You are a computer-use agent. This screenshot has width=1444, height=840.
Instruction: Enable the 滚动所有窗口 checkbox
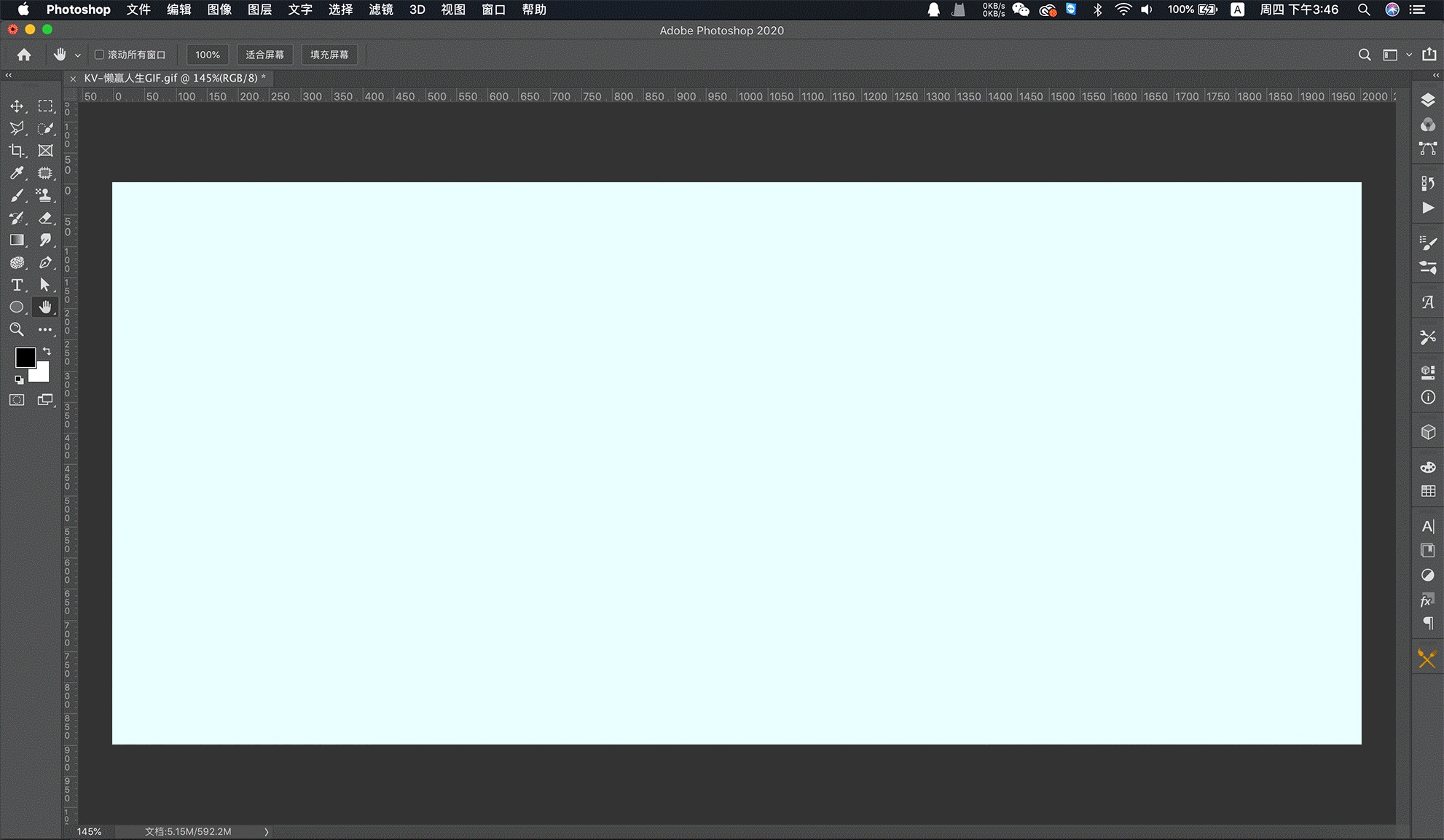[x=100, y=55]
